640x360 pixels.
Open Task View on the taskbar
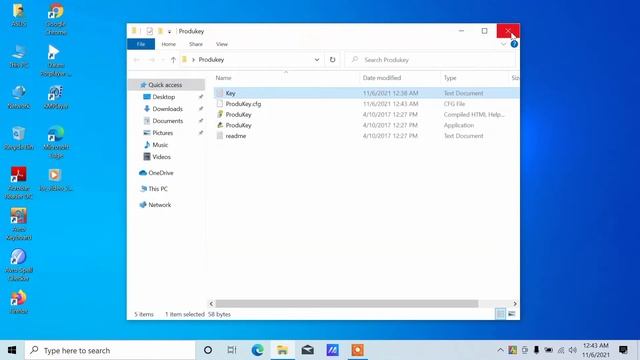232,350
